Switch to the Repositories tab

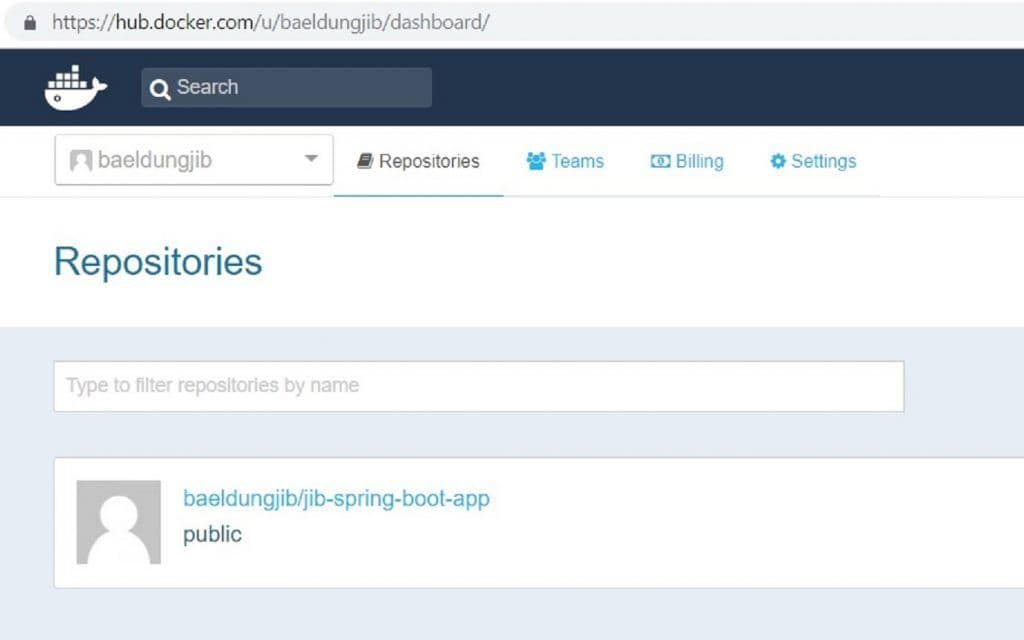click(x=429, y=161)
